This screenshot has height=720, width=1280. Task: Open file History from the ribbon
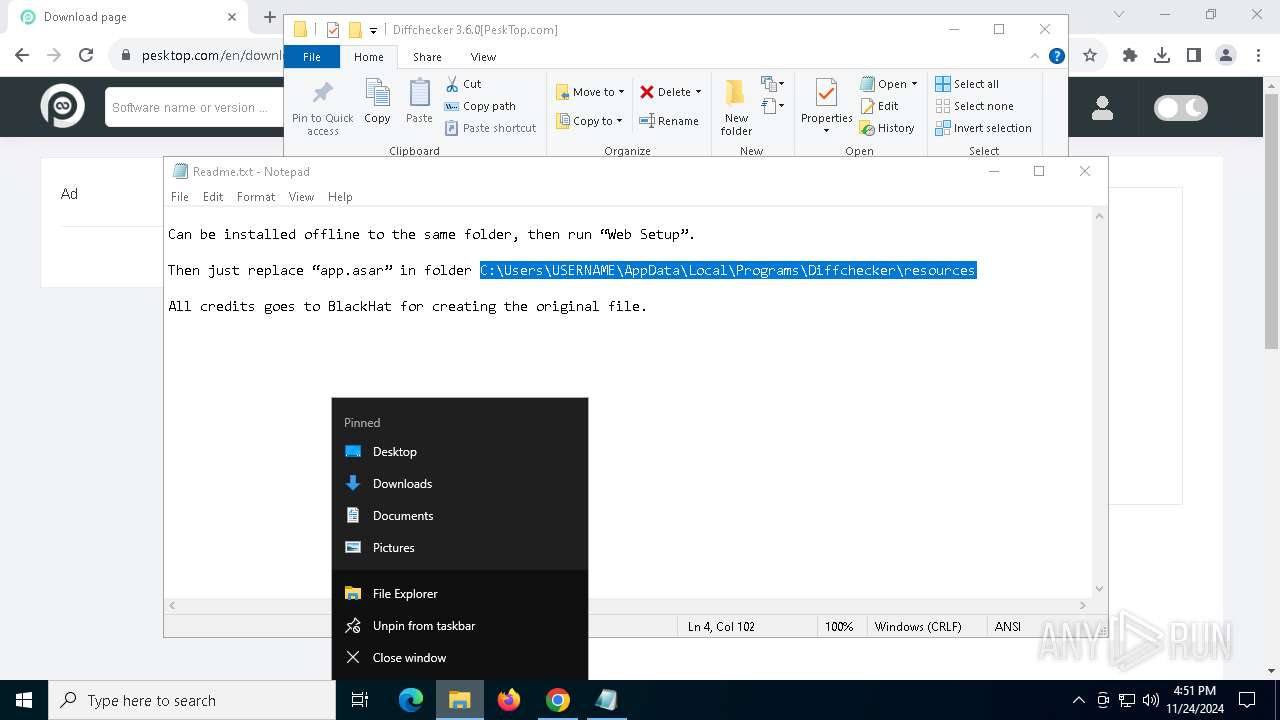pos(888,128)
